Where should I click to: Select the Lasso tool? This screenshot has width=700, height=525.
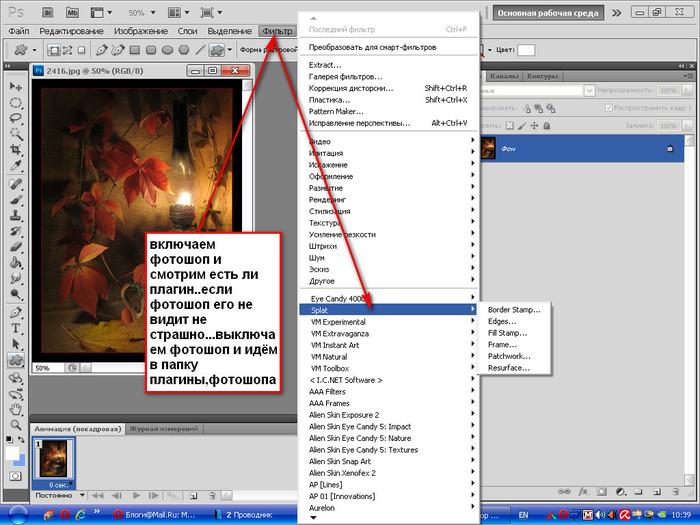[16, 118]
